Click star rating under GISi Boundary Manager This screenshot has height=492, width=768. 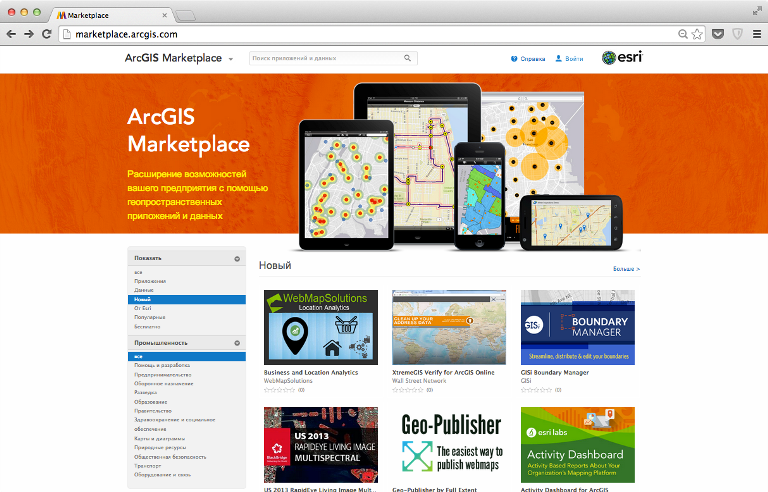pos(537,390)
